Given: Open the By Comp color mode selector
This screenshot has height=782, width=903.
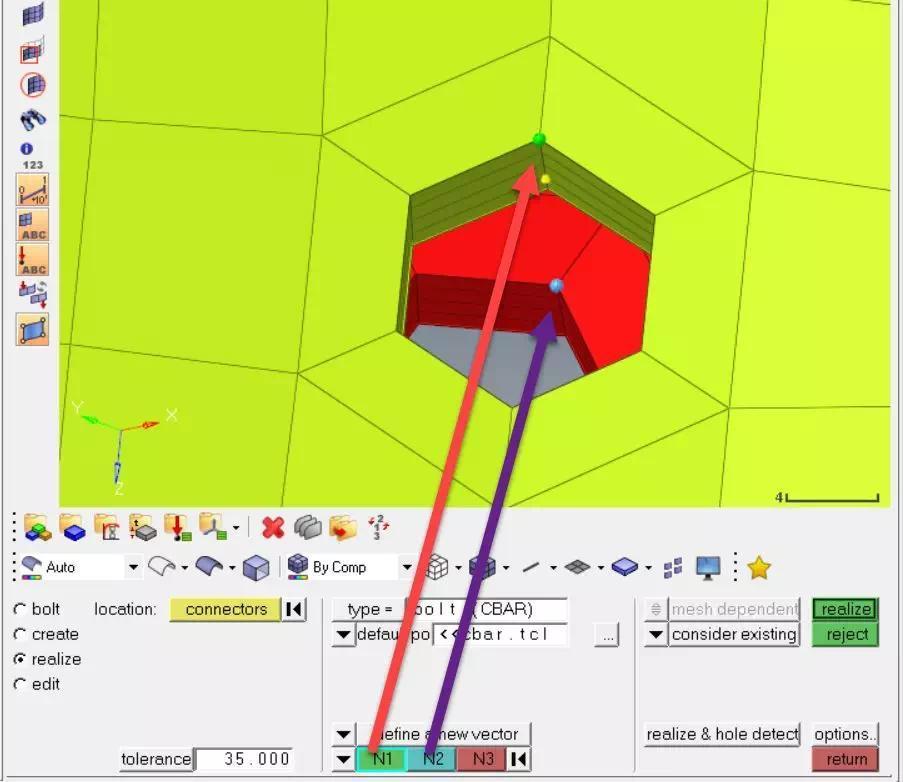Looking at the screenshot, I should point(406,566).
